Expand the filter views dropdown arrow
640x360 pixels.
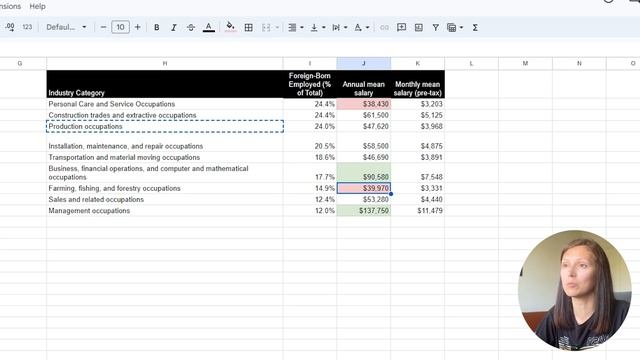click(x=461, y=27)
